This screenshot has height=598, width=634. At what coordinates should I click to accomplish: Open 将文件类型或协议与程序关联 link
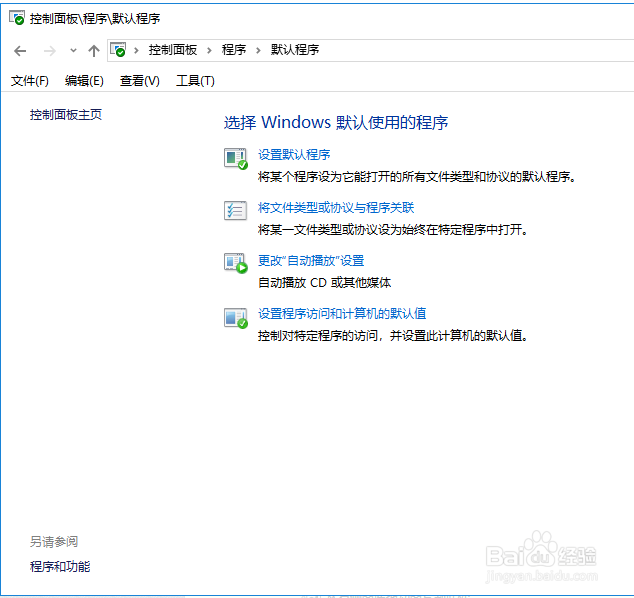coord(336,207)
